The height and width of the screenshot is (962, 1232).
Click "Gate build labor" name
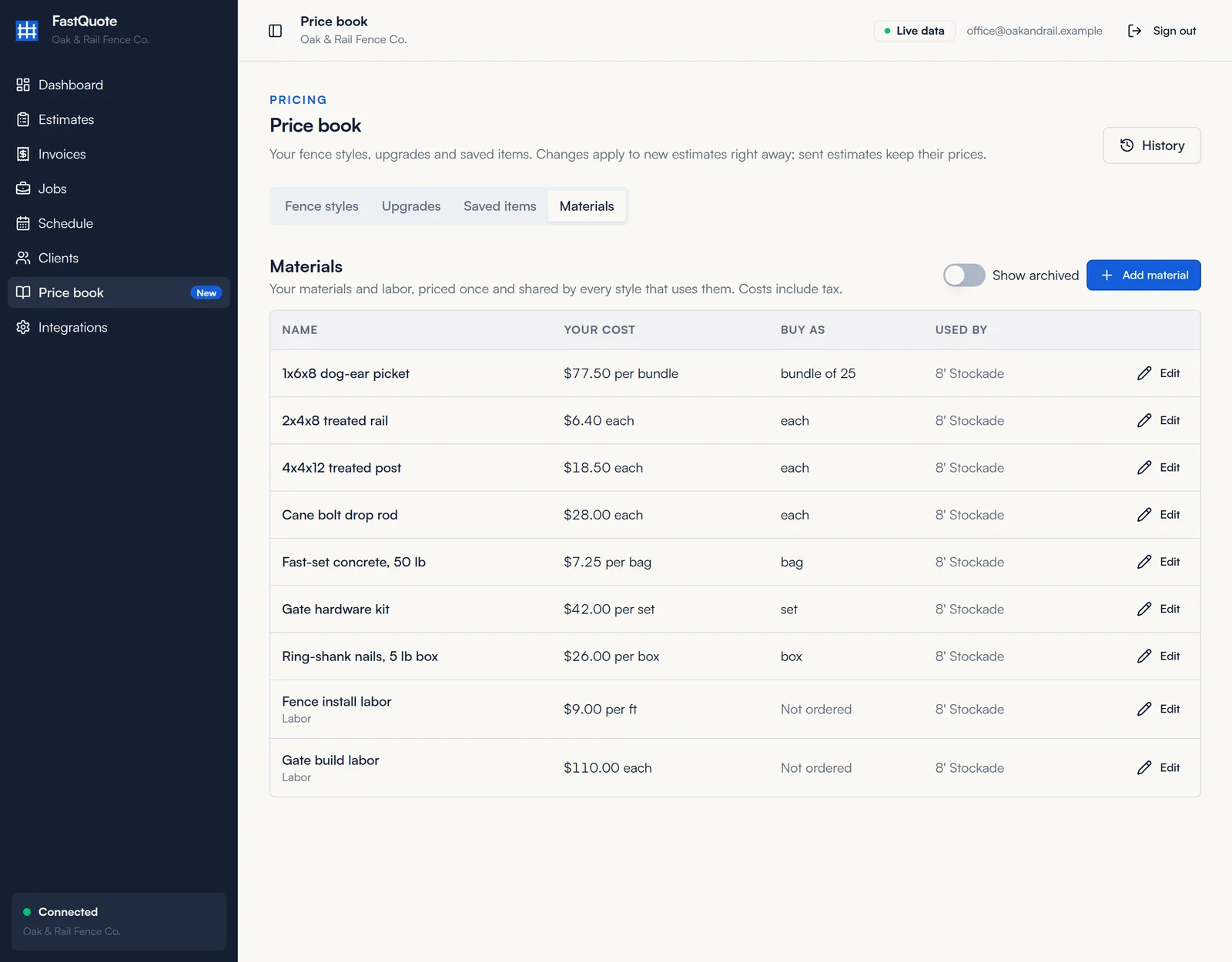click(x=330, y=760)
